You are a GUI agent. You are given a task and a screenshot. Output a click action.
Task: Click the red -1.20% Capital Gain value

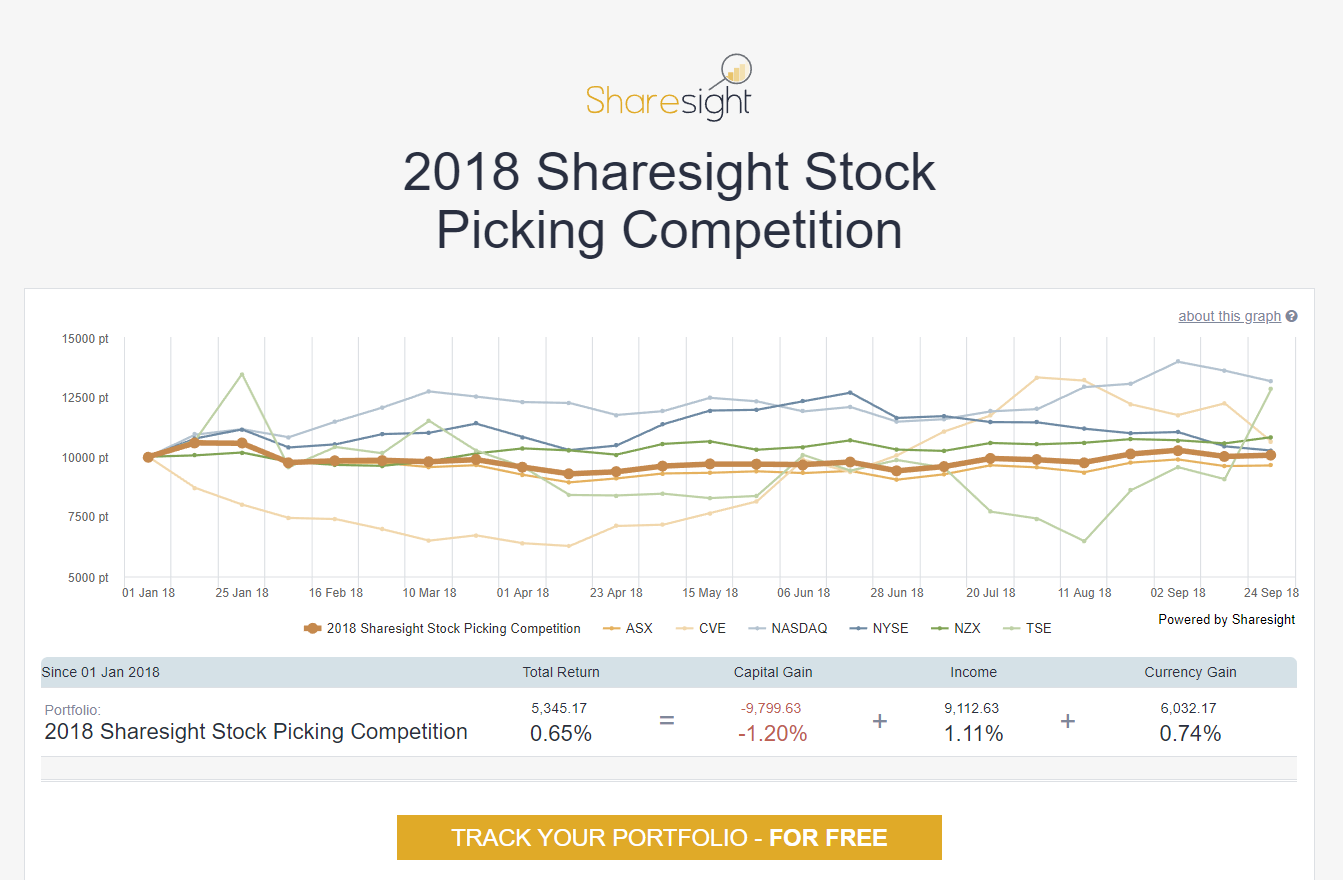[x=773, y=733]
